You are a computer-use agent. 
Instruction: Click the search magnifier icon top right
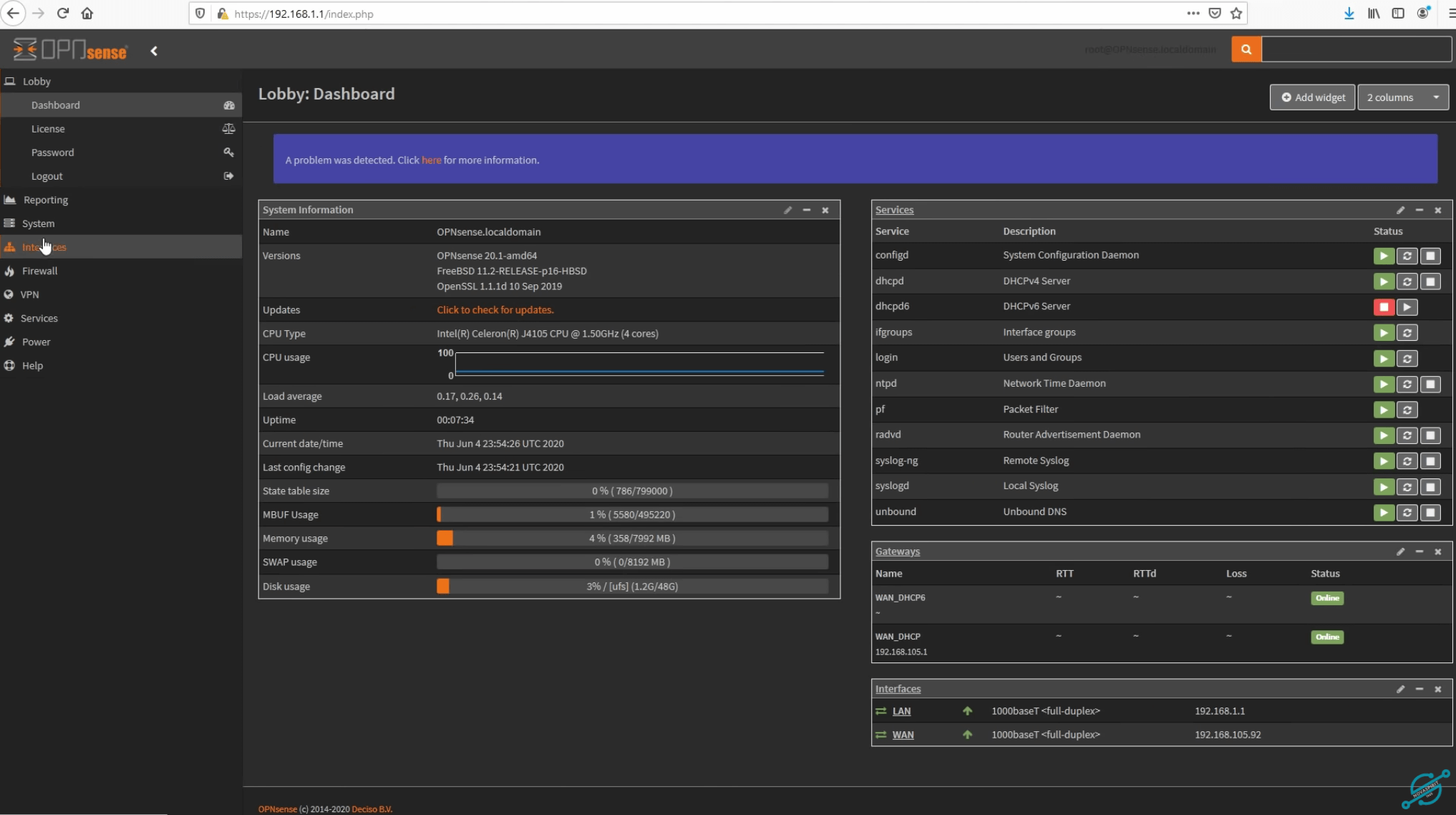1246,48
